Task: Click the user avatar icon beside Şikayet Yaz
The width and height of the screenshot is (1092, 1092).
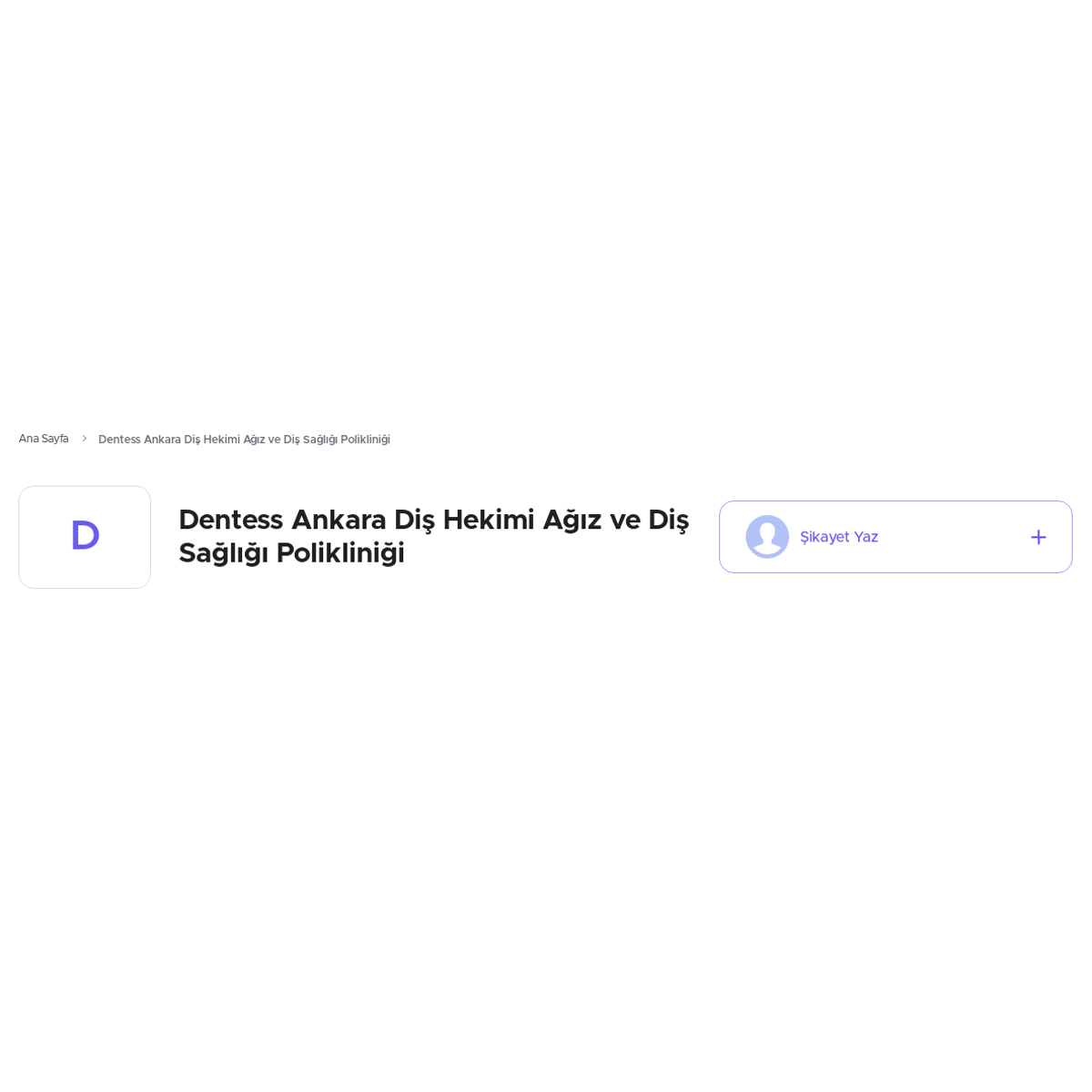Action: [767, 537]
